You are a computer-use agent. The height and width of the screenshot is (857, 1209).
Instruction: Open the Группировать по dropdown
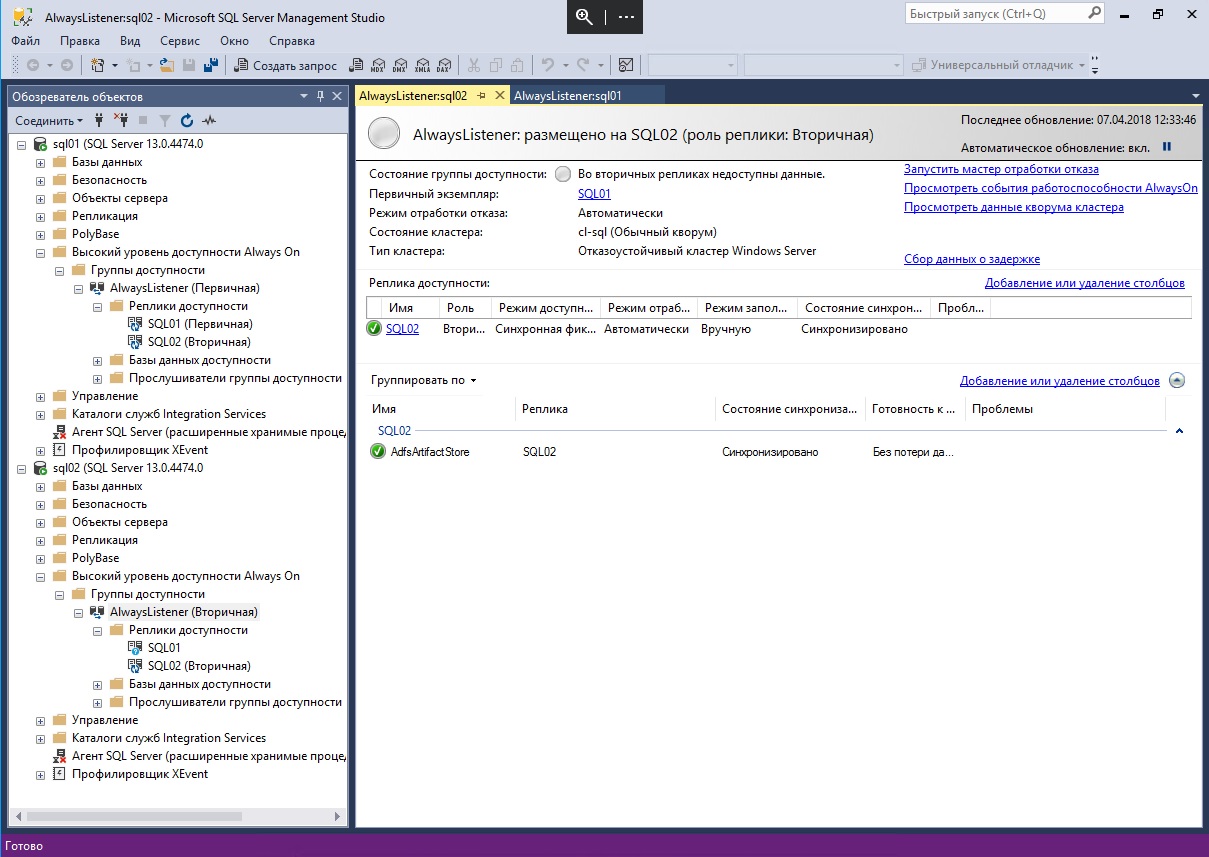click(x=424, y=380)
